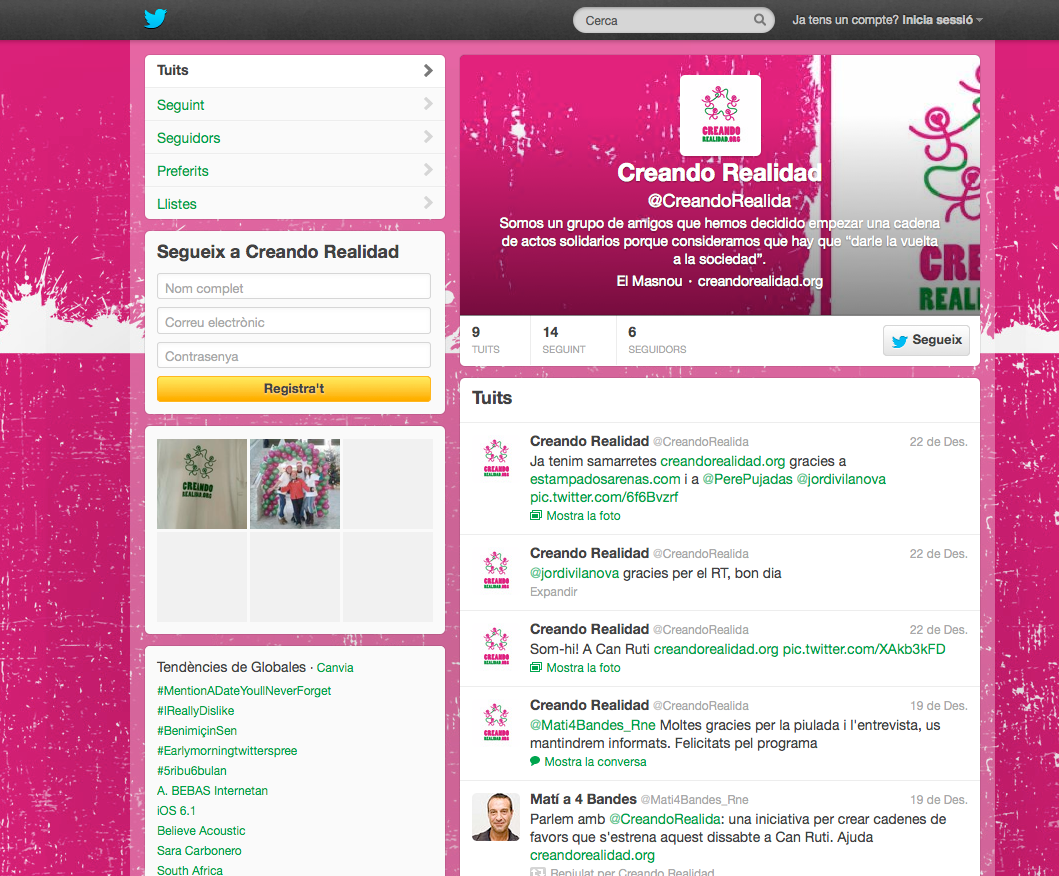Open the t-shirt logo photo thumbnail
This screenshot has width=1059, height=876.
click(x=202, y=484)
